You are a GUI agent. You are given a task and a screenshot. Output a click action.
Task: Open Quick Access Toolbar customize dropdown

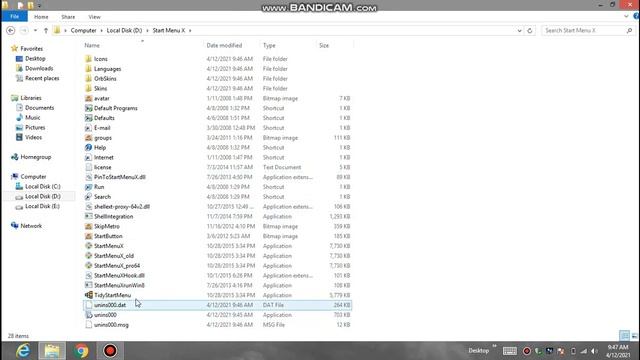coord(39,6)
